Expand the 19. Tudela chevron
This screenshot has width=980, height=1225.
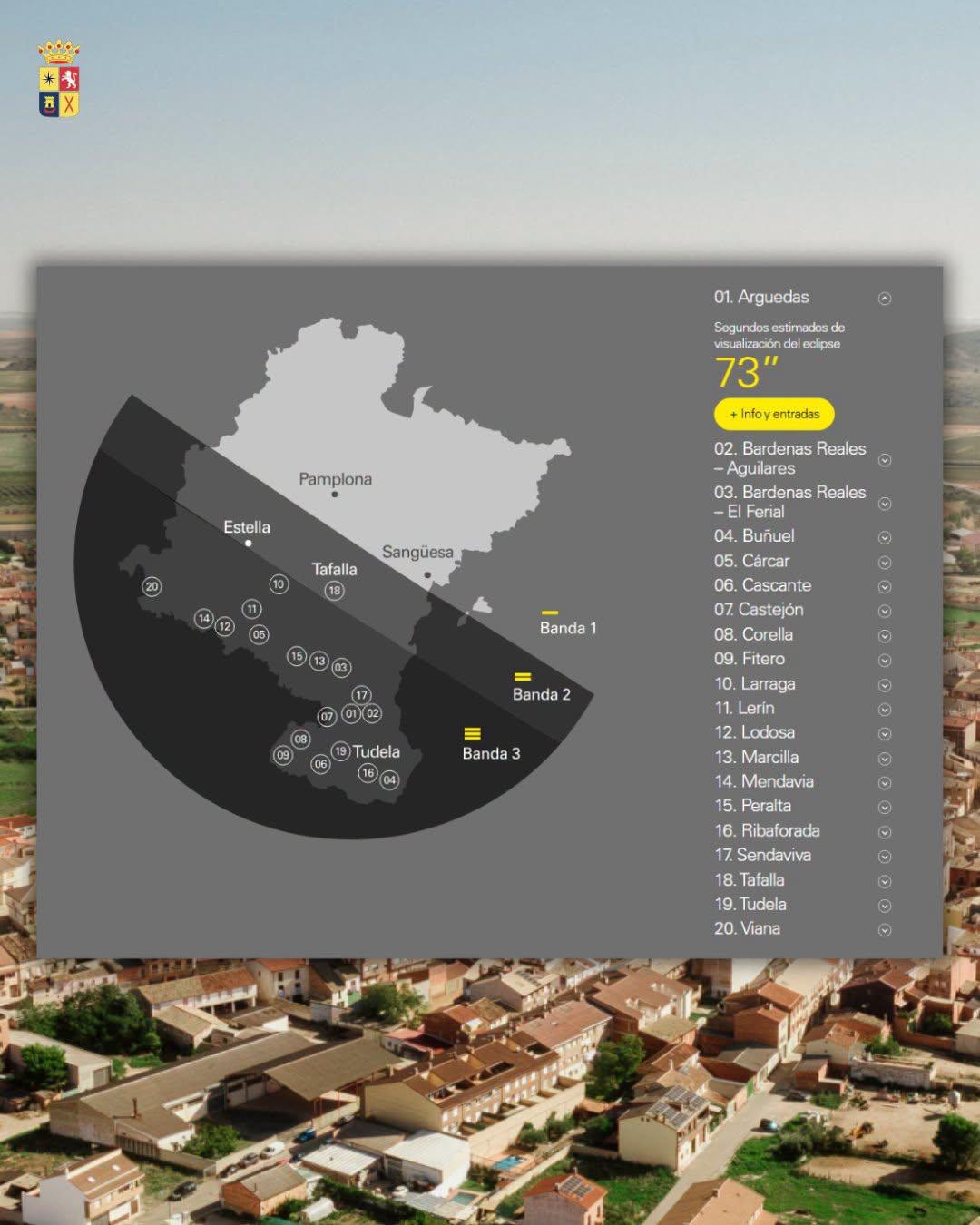tap(885, 906)
